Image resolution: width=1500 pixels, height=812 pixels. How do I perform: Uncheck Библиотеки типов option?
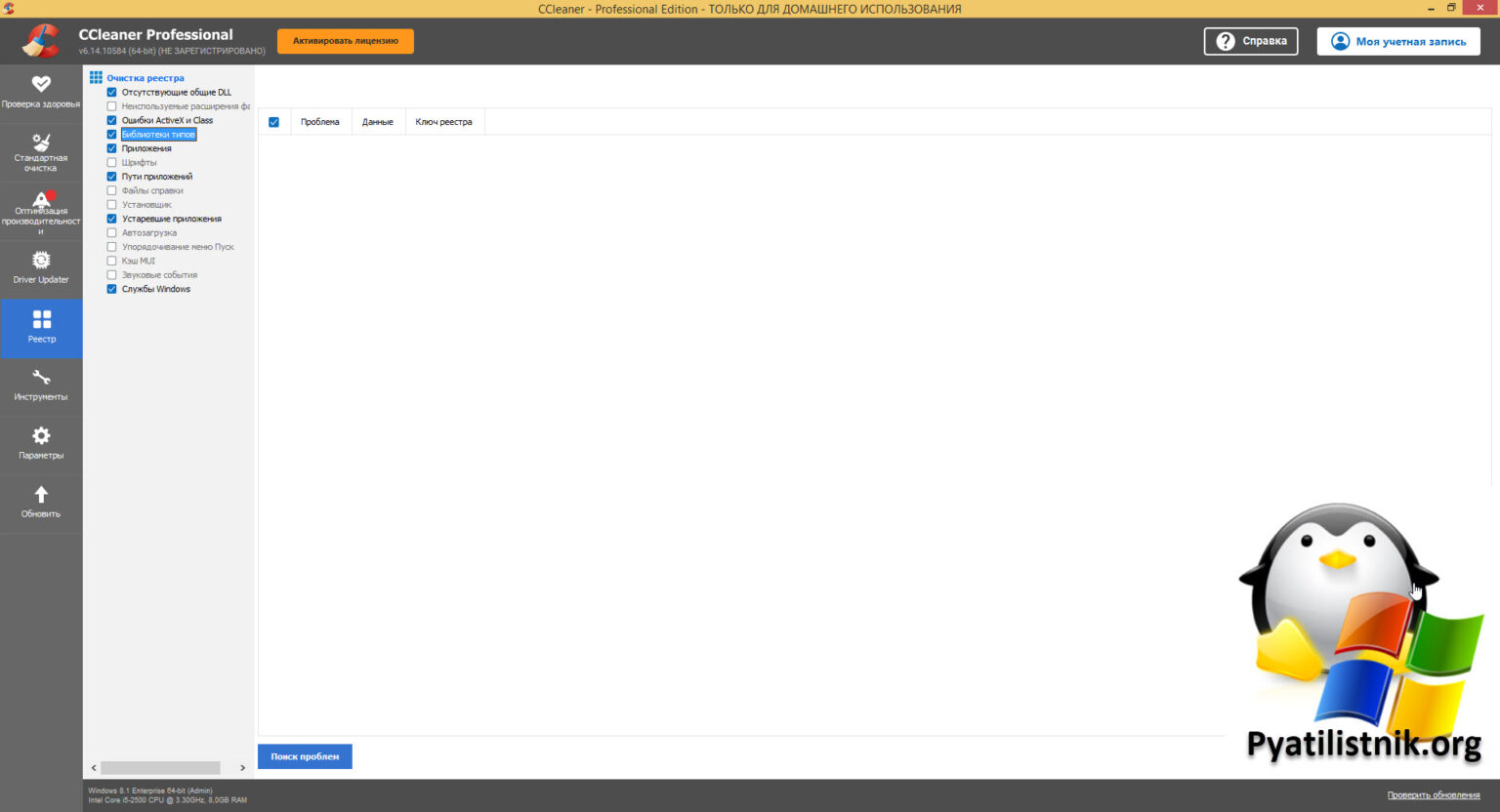point(111,135)
